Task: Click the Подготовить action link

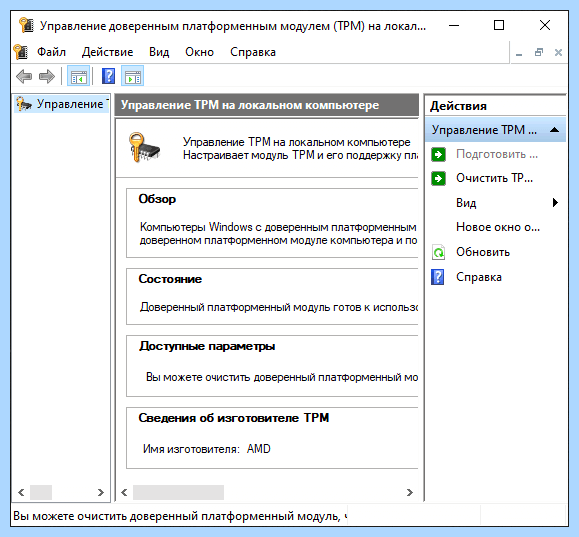Action: coord(497,154)
